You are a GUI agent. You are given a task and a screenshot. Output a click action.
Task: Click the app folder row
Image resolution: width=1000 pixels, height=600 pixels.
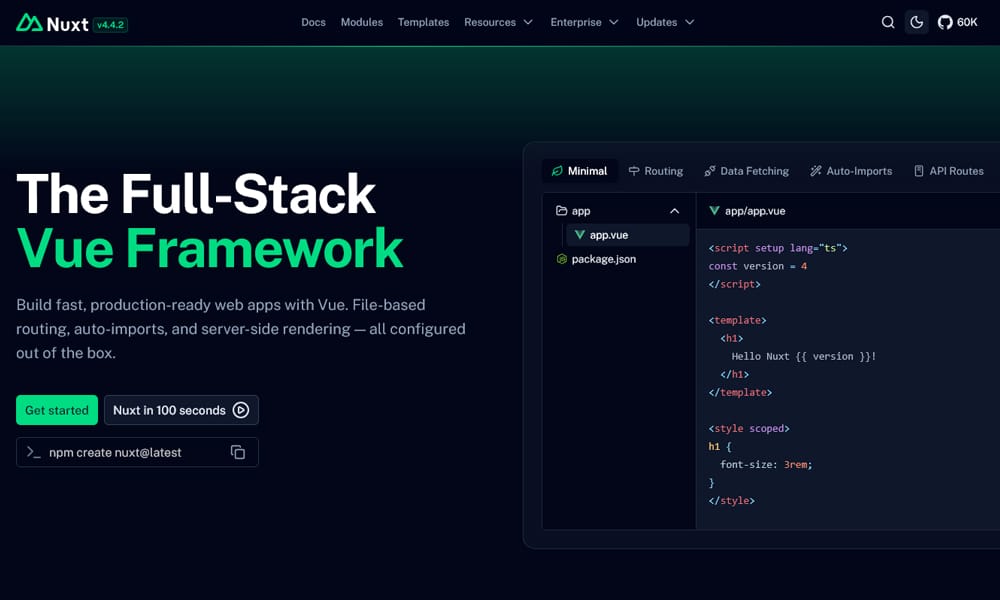coord(618,211)
